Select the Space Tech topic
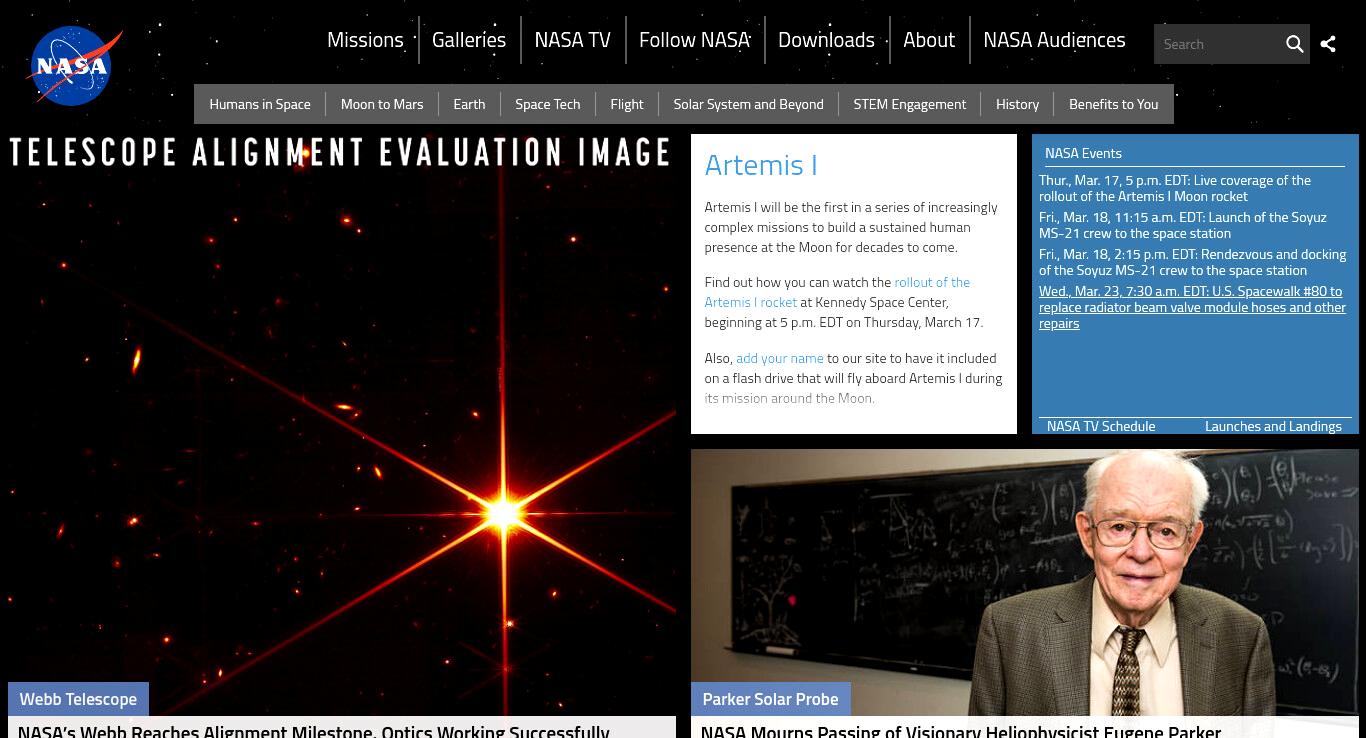Screen dimensions: 1366x738 click(547, 104)
